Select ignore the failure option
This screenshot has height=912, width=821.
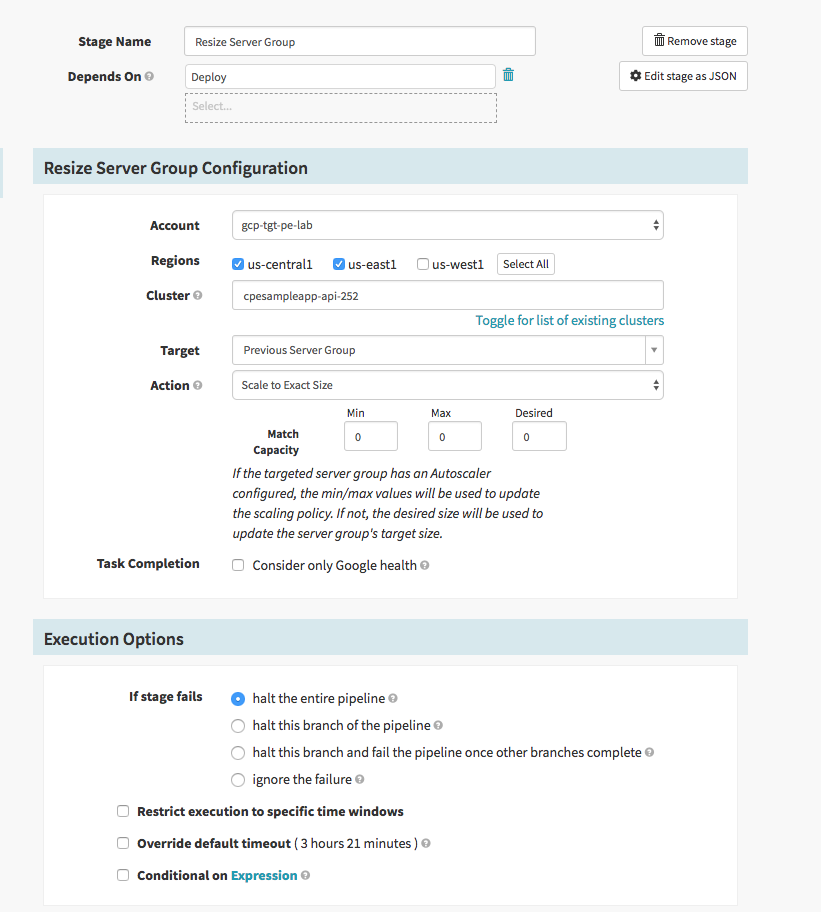coord(237,779)
